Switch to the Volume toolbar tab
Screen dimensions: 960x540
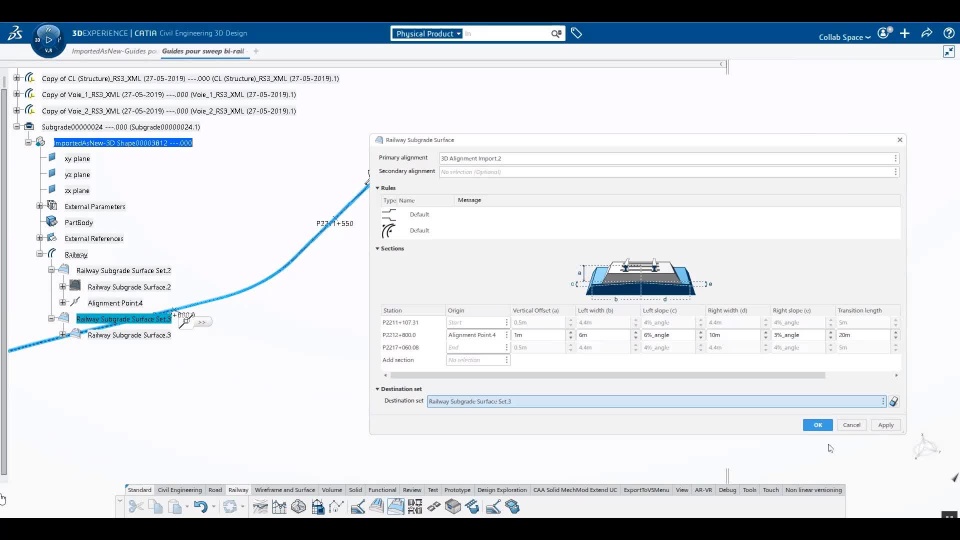[332, 490]
